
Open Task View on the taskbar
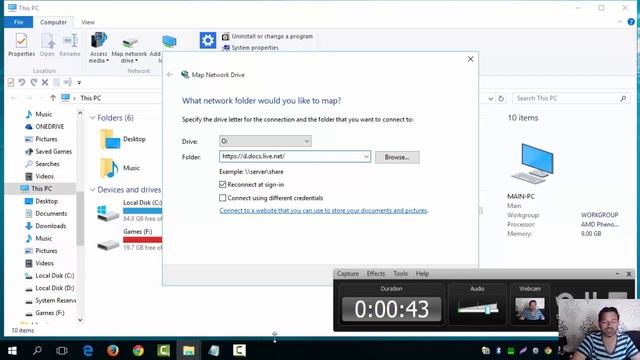(62, 350)
